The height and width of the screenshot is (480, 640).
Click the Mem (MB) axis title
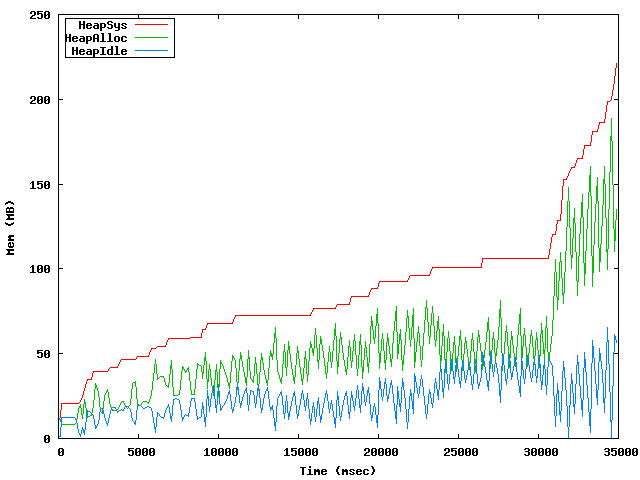[10, 228]
